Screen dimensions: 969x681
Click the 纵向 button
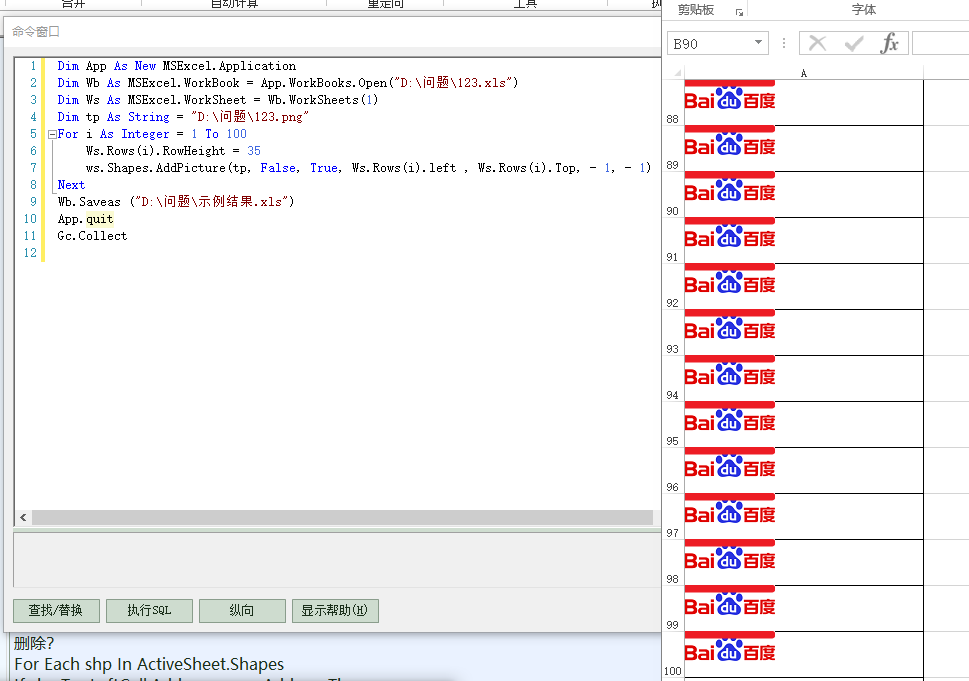pos(242,610)
